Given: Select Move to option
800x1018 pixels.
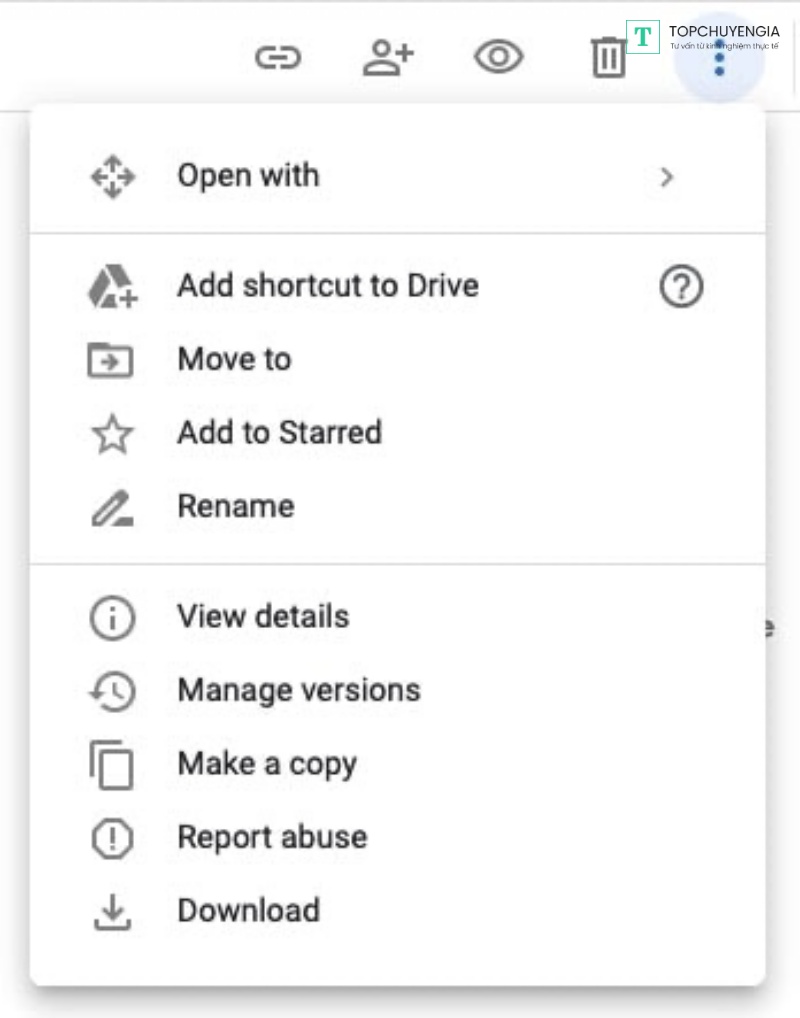Looking at the screenshot, I should 234,359.
